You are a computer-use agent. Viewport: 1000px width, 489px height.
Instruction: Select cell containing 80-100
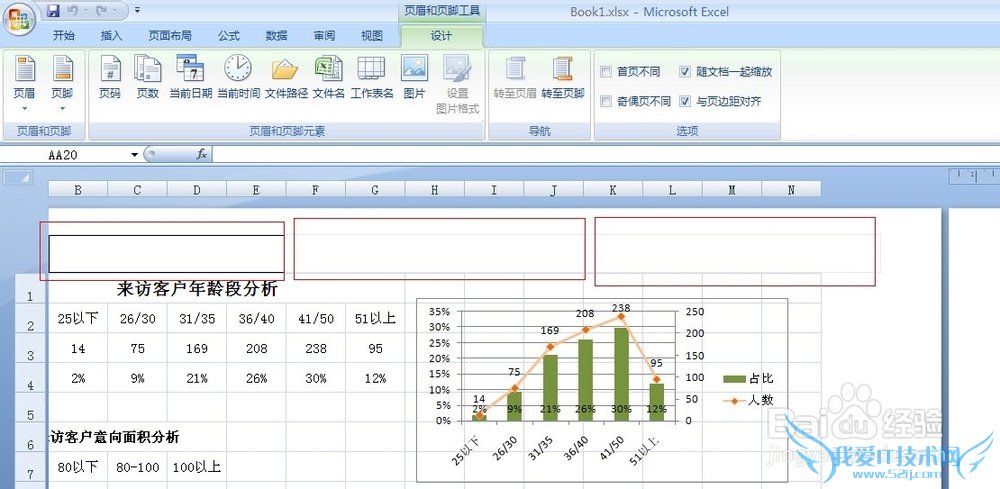[x=137, y=467]
